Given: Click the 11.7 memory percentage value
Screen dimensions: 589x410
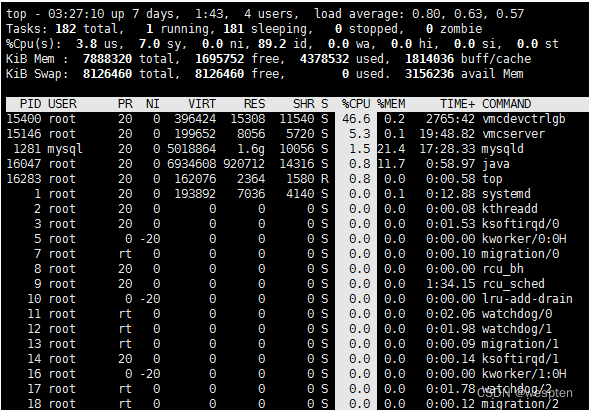Looking at the screenshot, I should pyautogui.click(x=391, y=164).
